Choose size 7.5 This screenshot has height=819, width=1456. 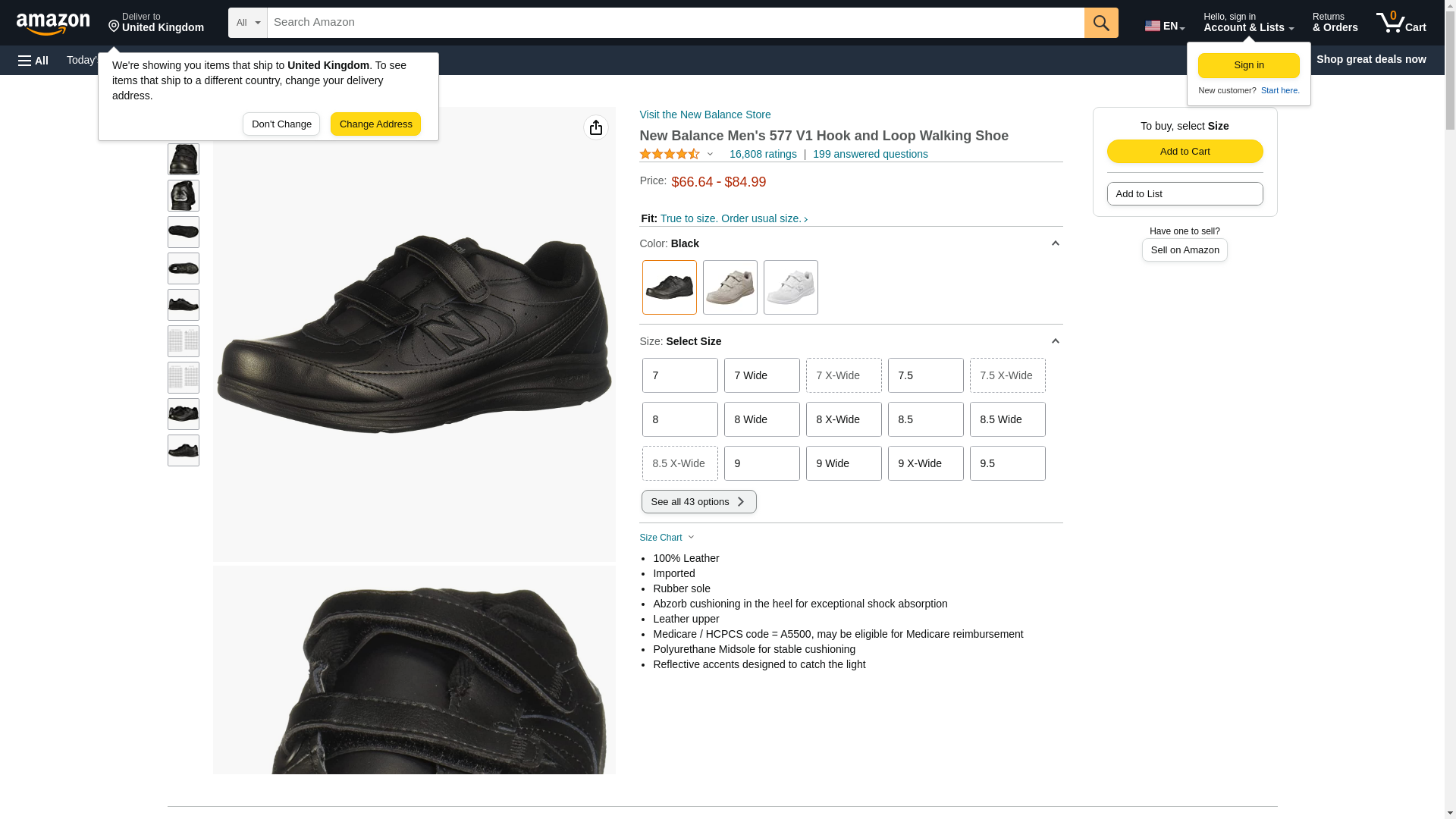pos(925,375)
